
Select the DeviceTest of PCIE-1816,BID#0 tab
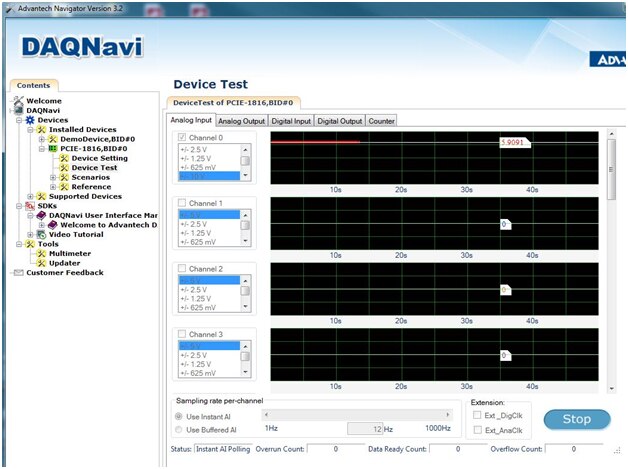click(x=233, y=103)
